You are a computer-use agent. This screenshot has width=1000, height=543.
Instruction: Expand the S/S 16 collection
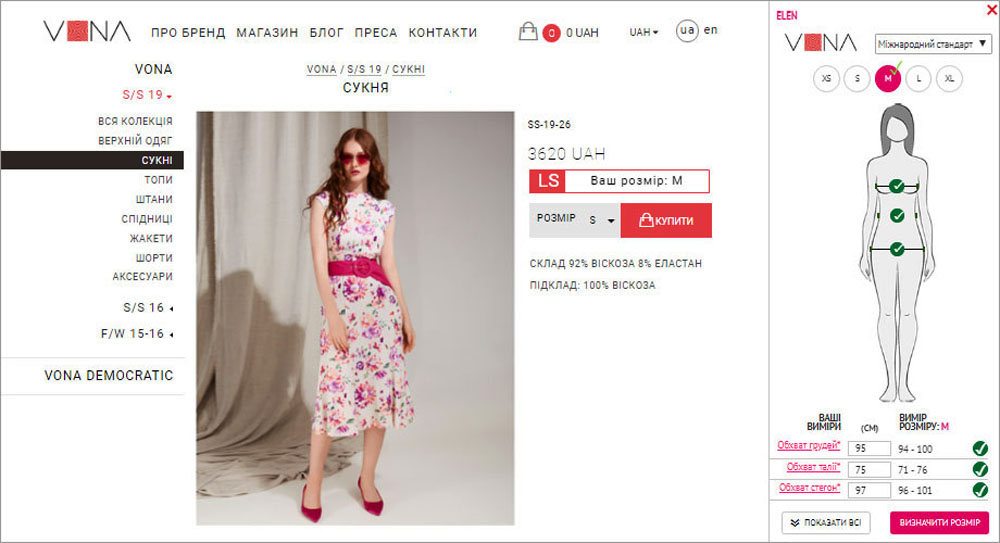(148, 308)
